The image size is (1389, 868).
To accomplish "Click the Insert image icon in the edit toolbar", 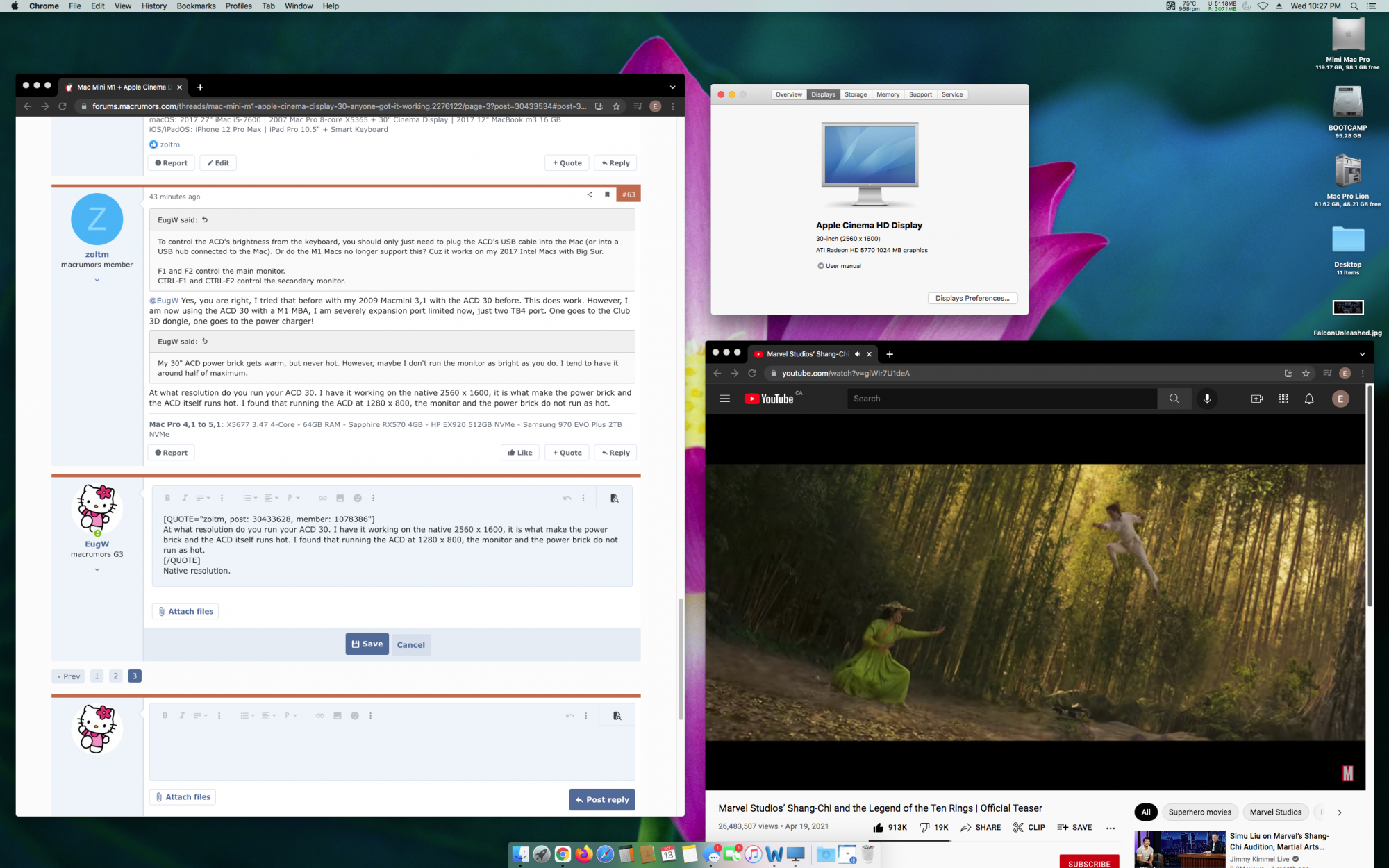I will [340, 498].
